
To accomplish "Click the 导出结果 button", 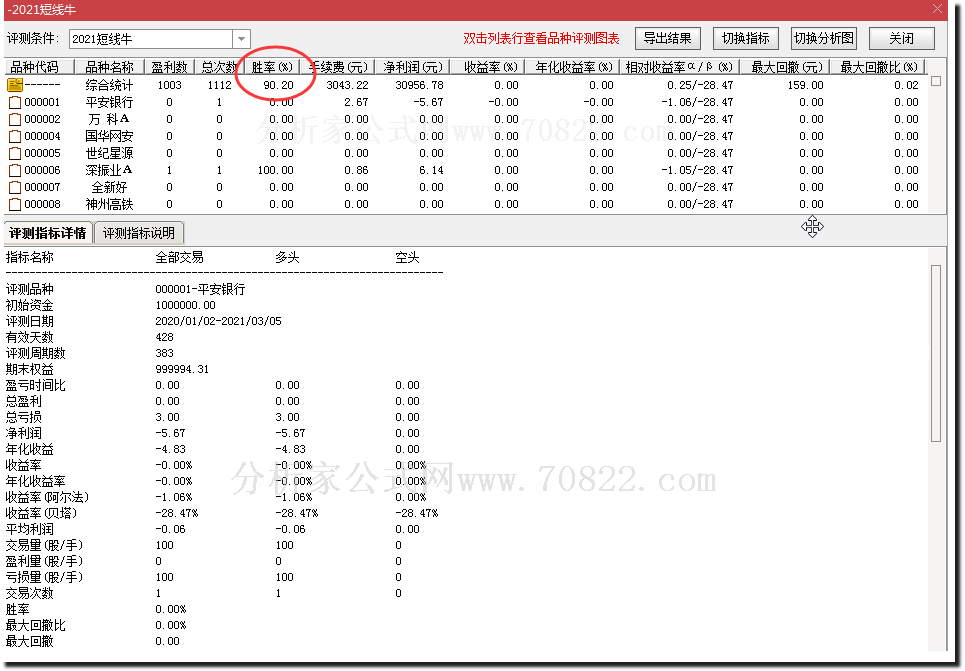I will (668, 38).
